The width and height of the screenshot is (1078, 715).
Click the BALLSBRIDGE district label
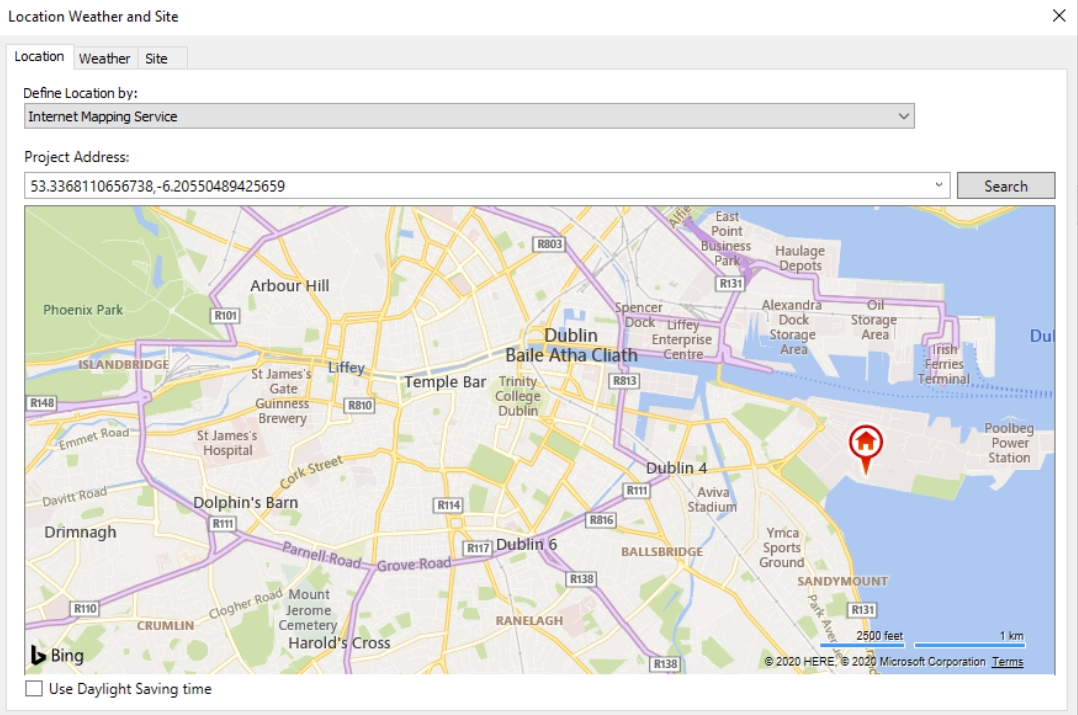[x=662, y=552]
